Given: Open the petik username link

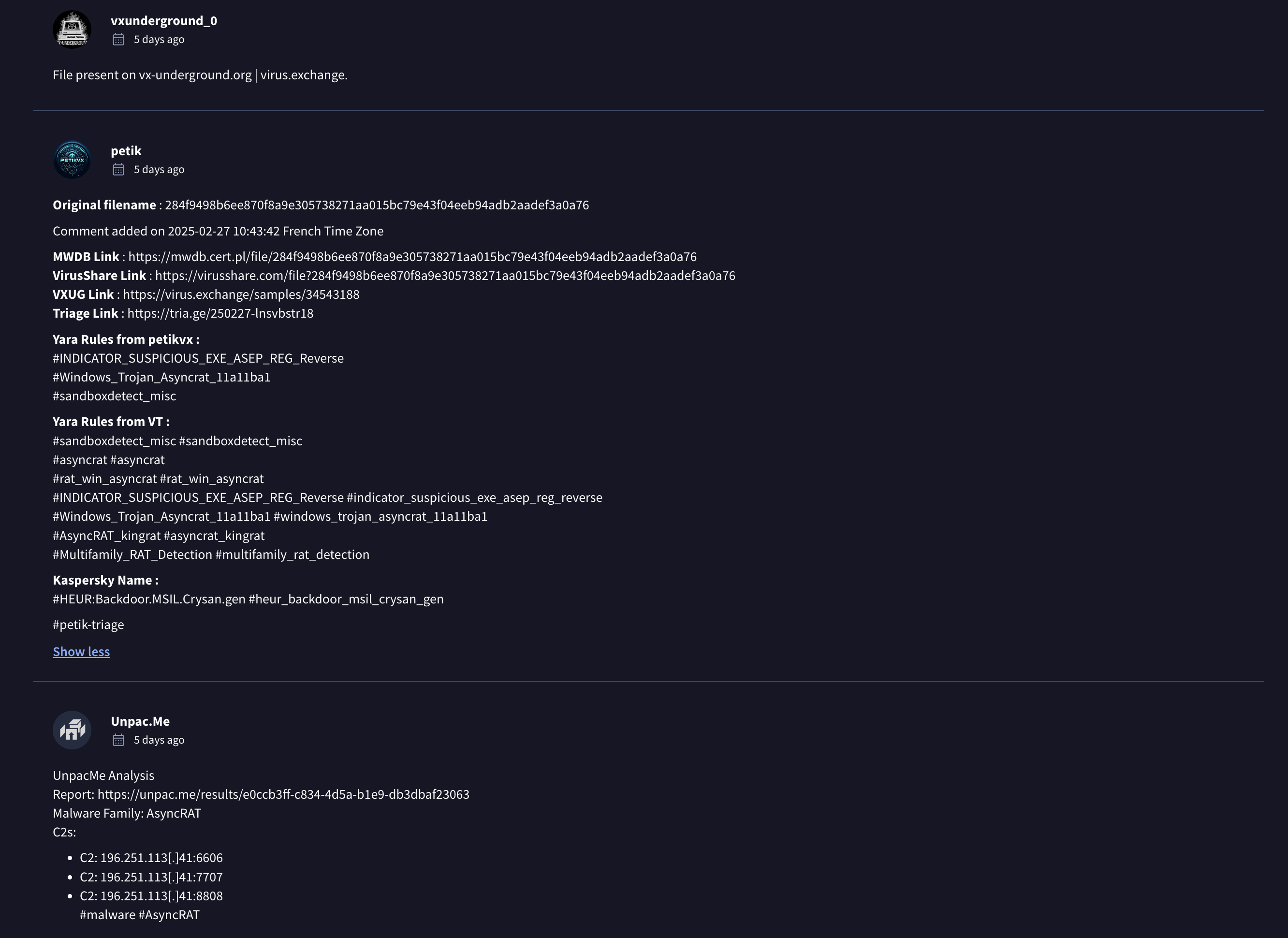Looking at the screenshot, I should click(x=126, y=151).
